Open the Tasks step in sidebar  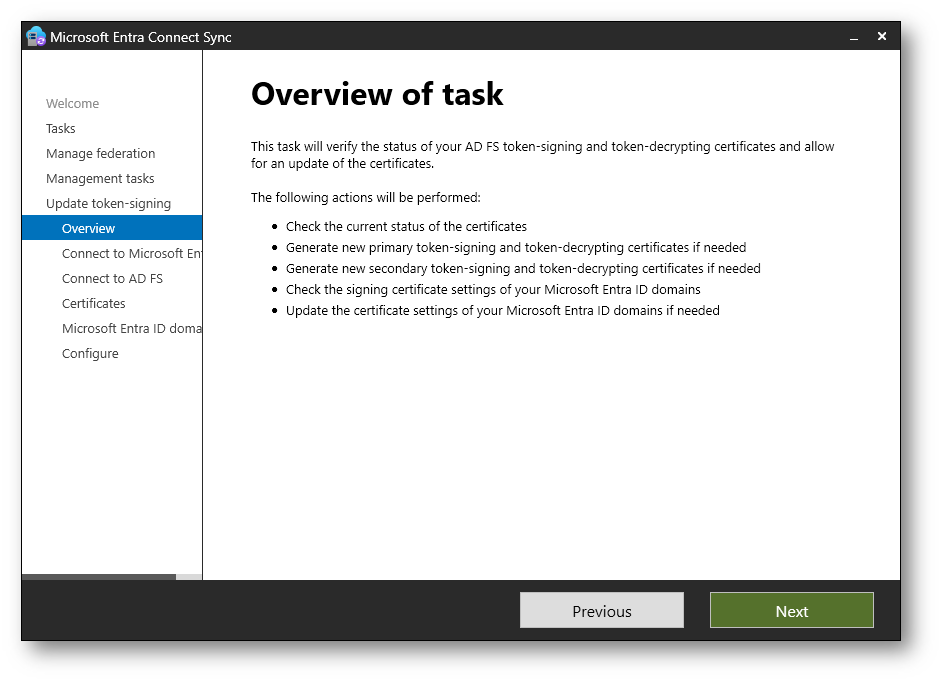[61, 129]
